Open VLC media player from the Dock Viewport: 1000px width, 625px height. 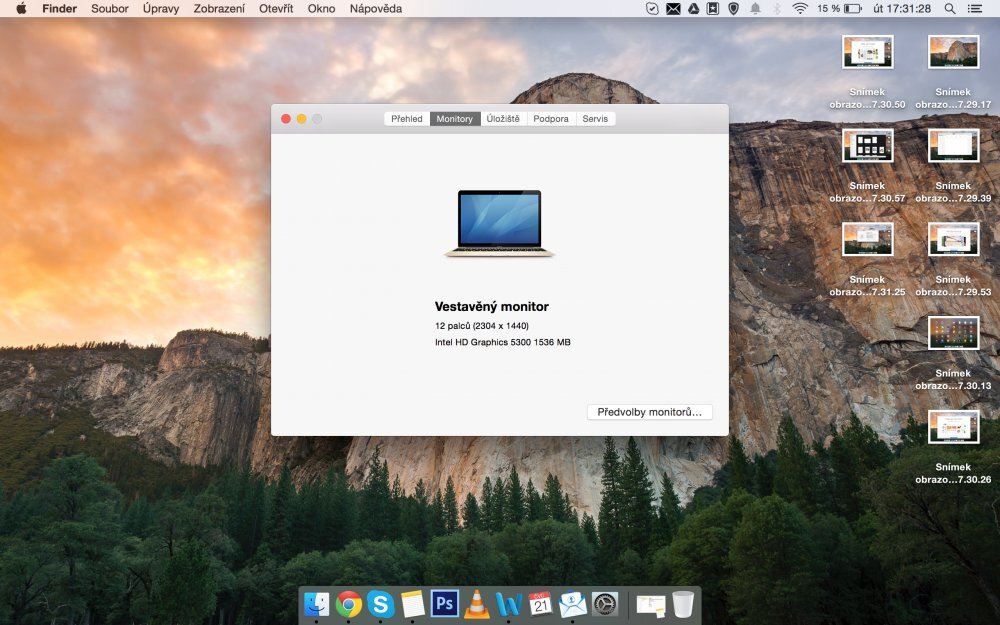pos(476,605)
